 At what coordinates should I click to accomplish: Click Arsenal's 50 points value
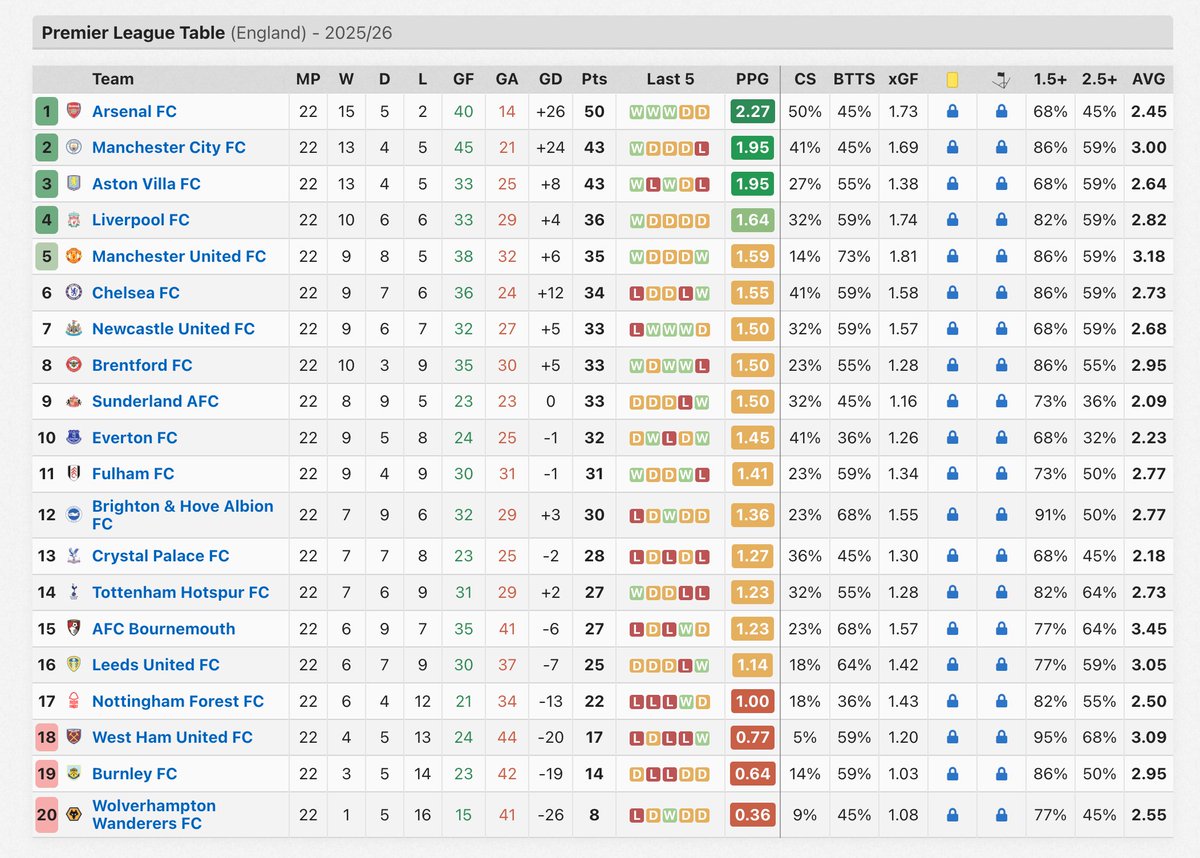[x=594, y=112]
